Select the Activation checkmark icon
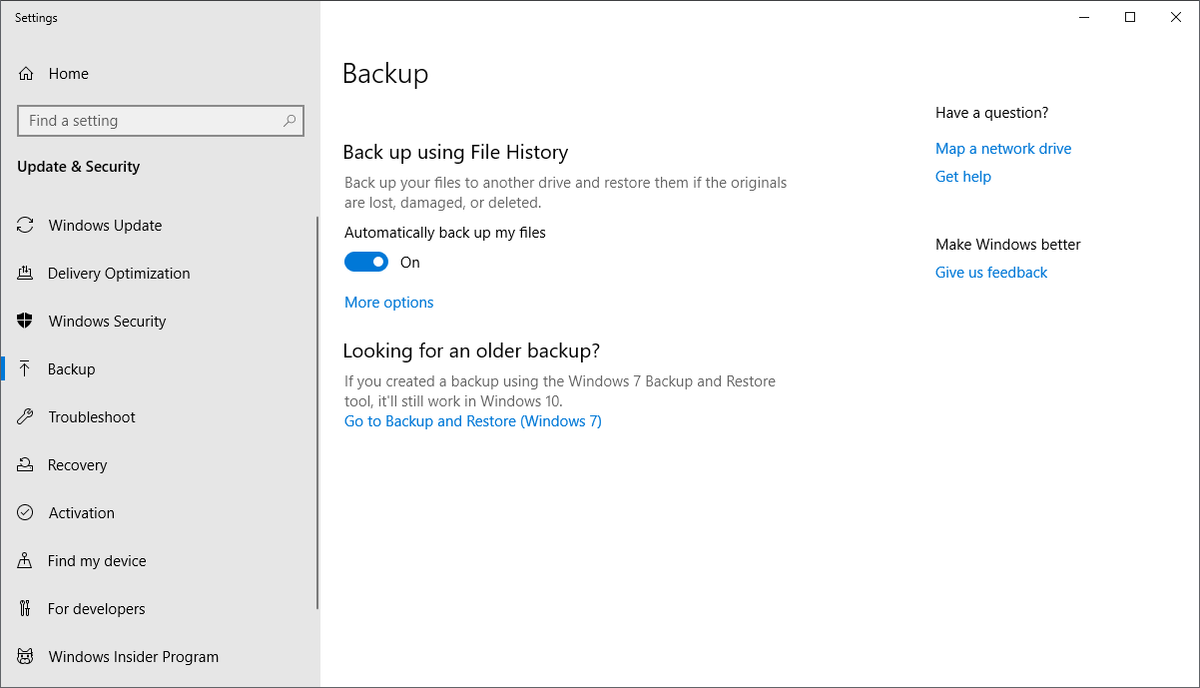 (x=25, y=513)
